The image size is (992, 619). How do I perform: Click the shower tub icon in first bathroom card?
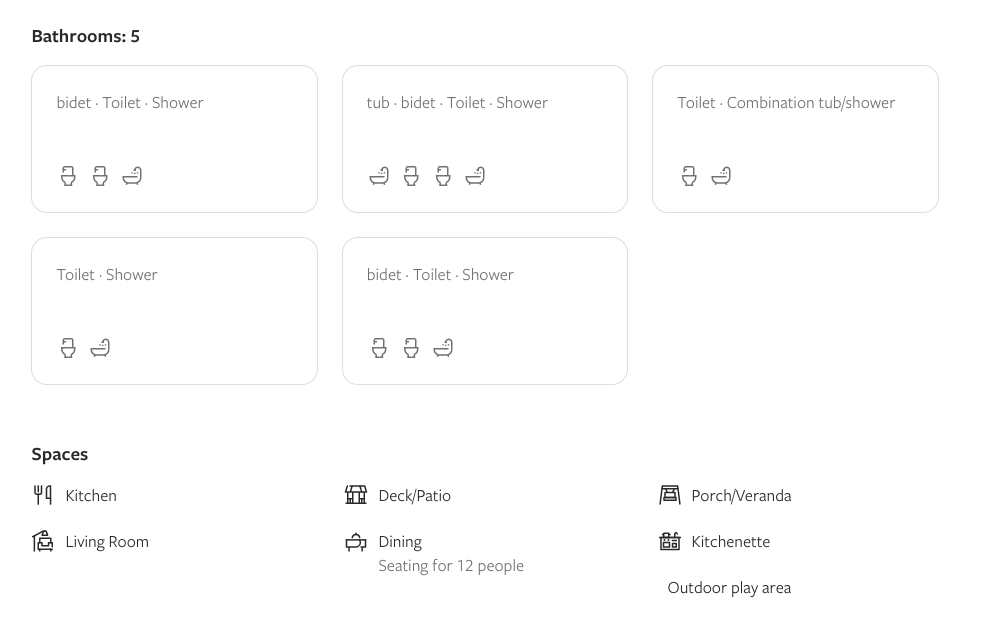point(132,176)
